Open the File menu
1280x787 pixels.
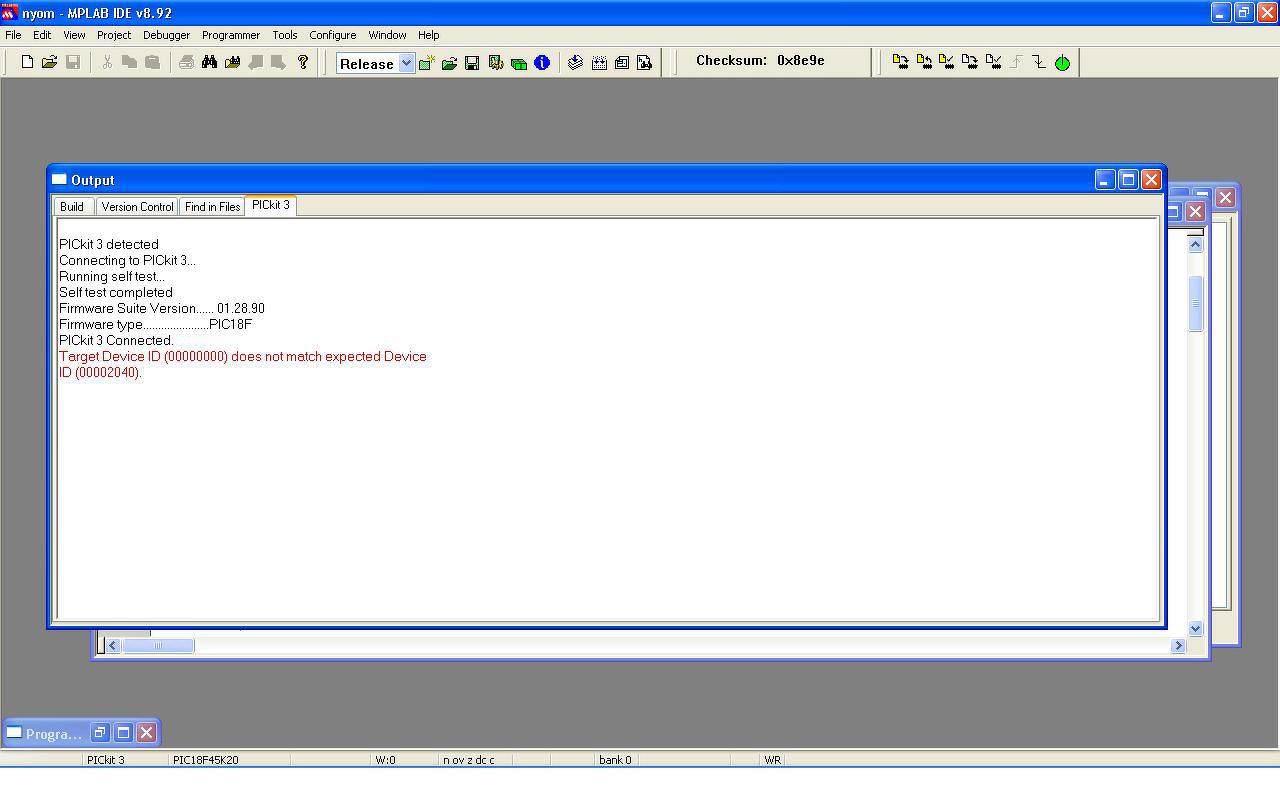coord(13,35)
